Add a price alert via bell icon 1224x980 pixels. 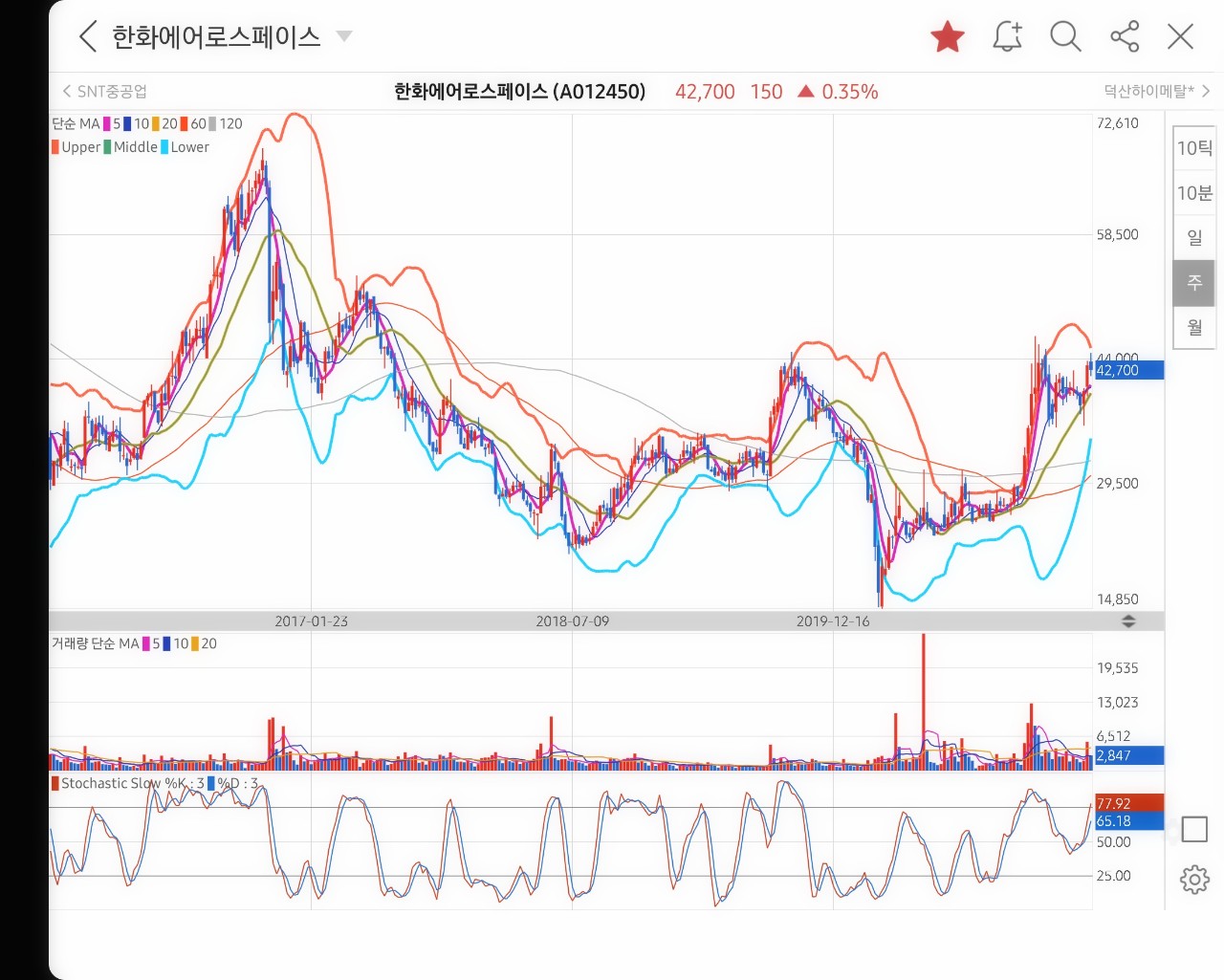click(1008, 36)
